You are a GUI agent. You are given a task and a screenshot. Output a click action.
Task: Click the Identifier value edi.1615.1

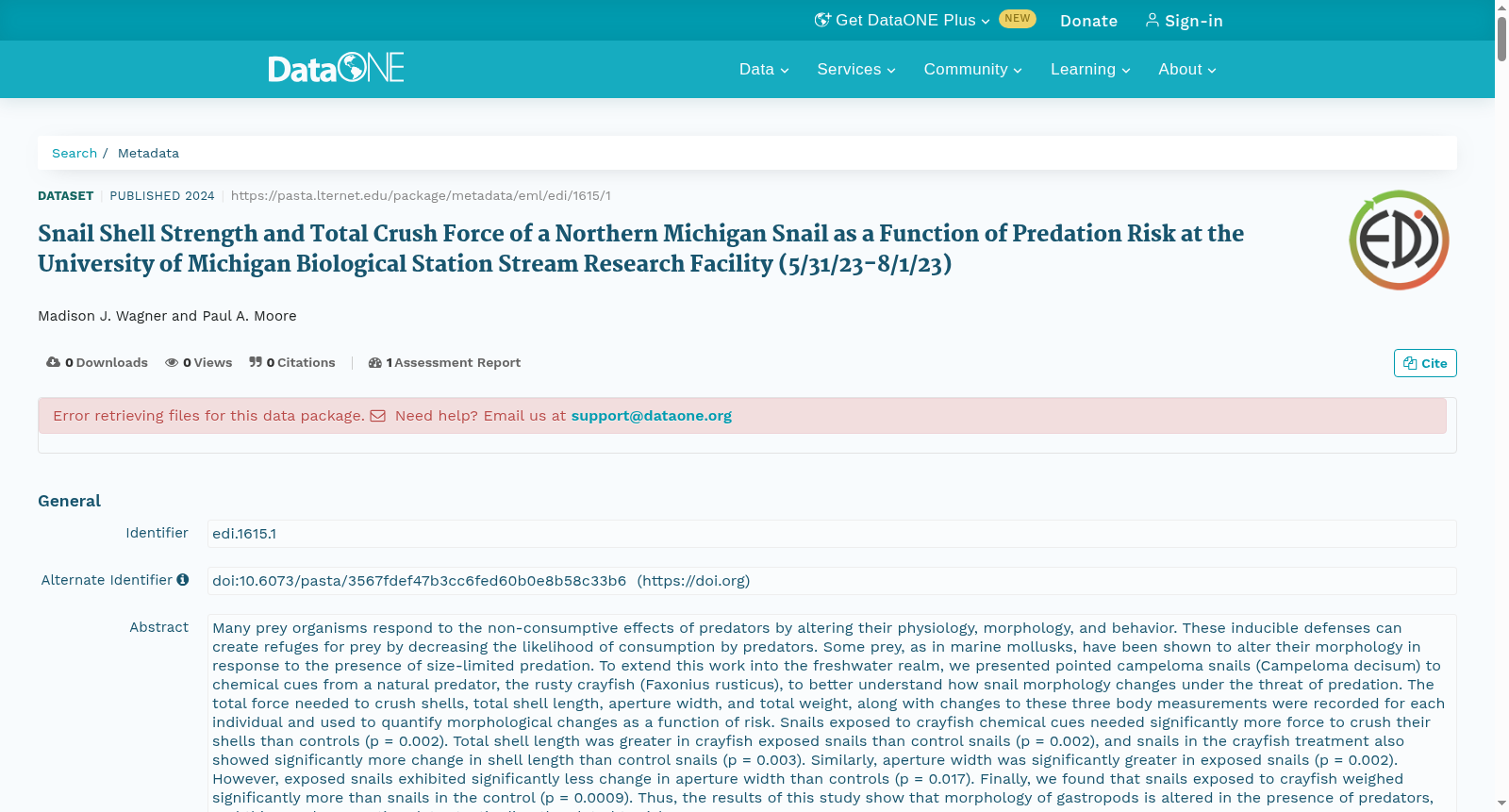click(x=244, y=534)
